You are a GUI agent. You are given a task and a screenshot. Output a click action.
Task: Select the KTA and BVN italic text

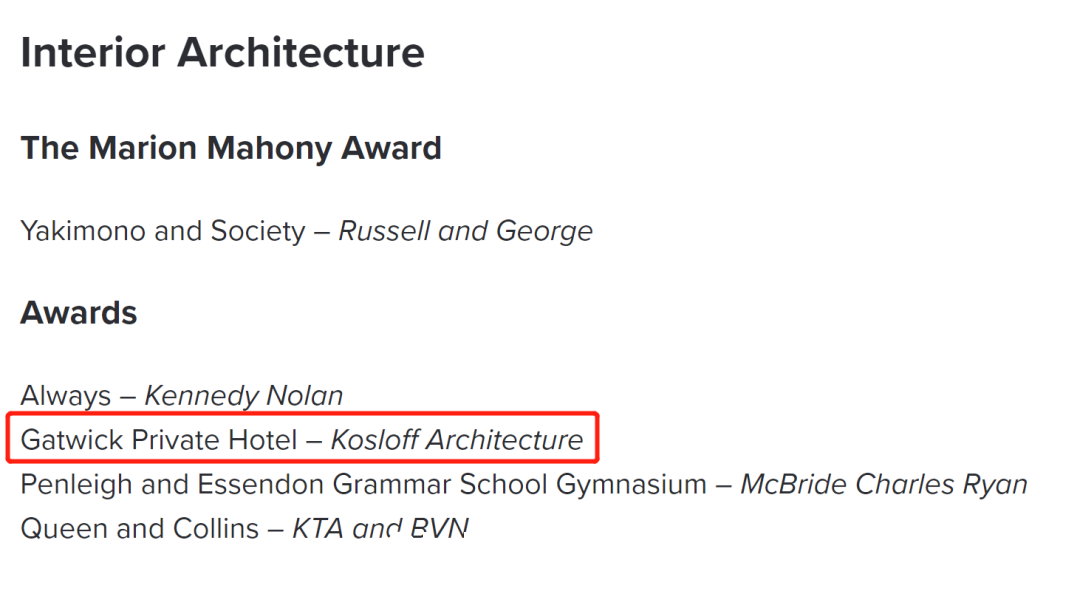click(x=381, y=529)
